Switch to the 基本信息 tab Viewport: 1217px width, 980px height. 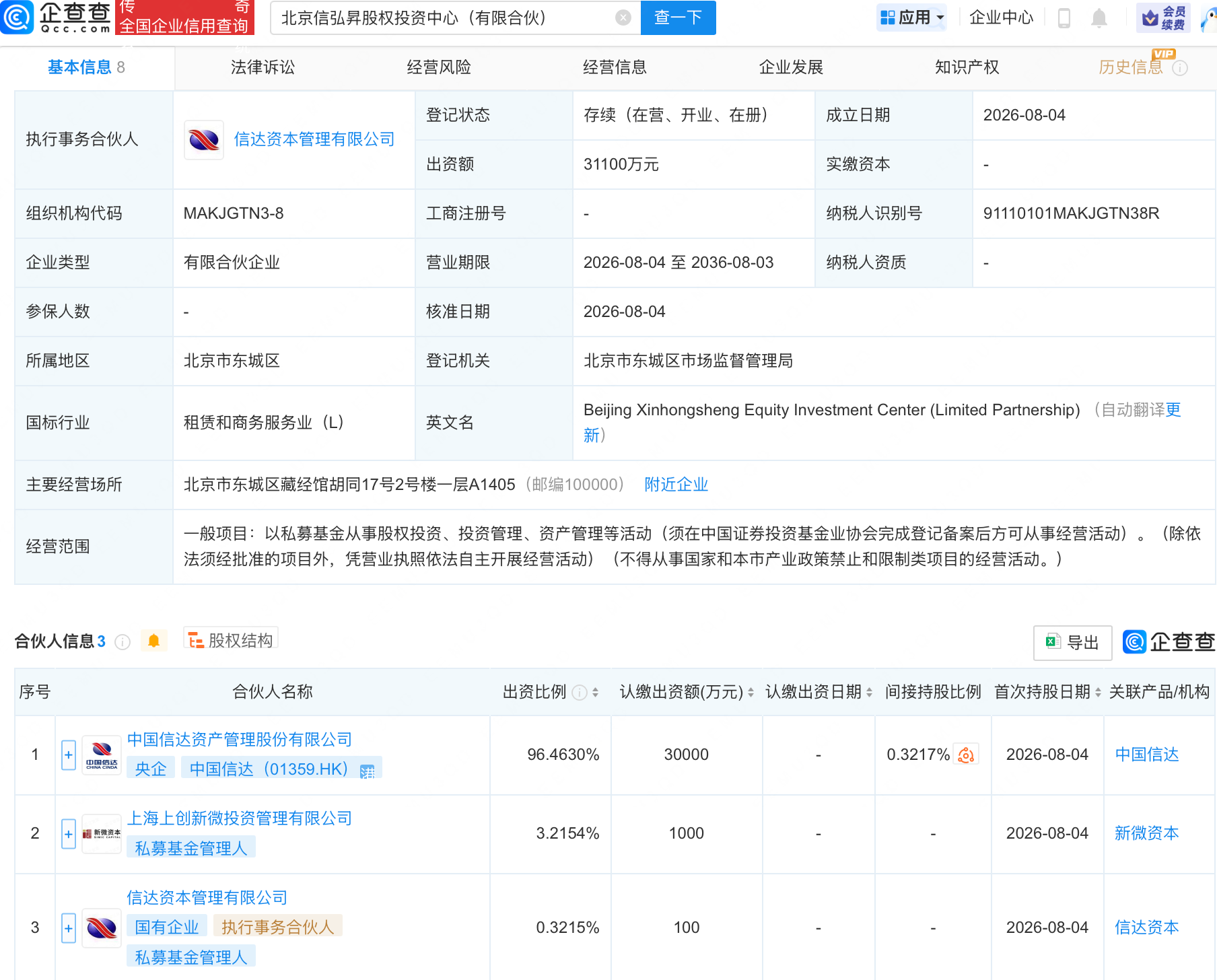click(x=86, y=67)
